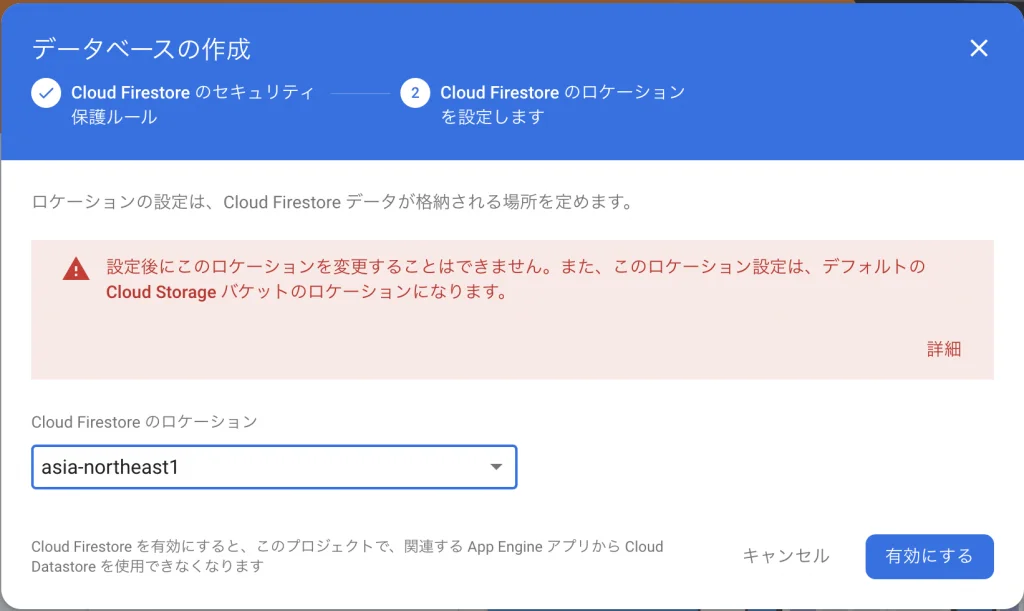This screenshot has width=1024, height=611.
Task: Close the database creation dialog with X
Action: (x=979, y=48)
